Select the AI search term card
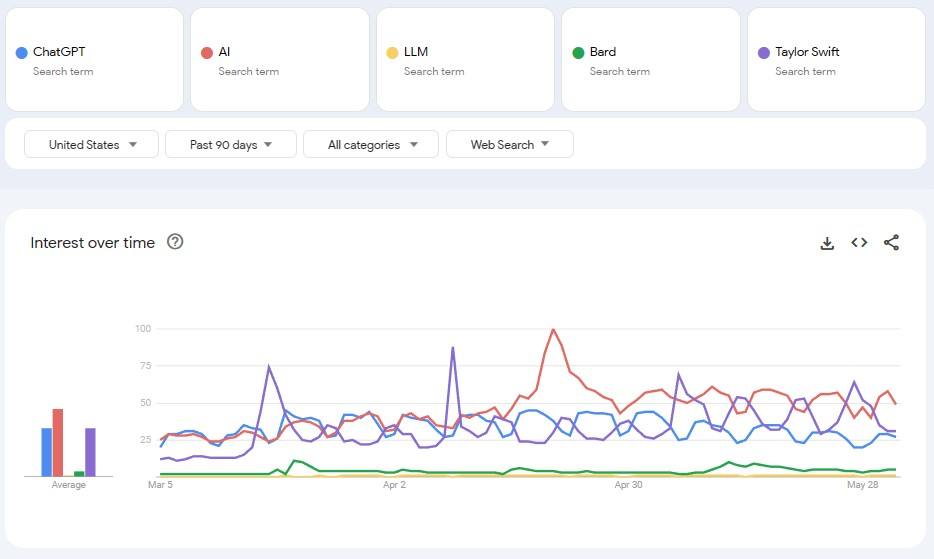934x559 pixels. click(280, 60)
